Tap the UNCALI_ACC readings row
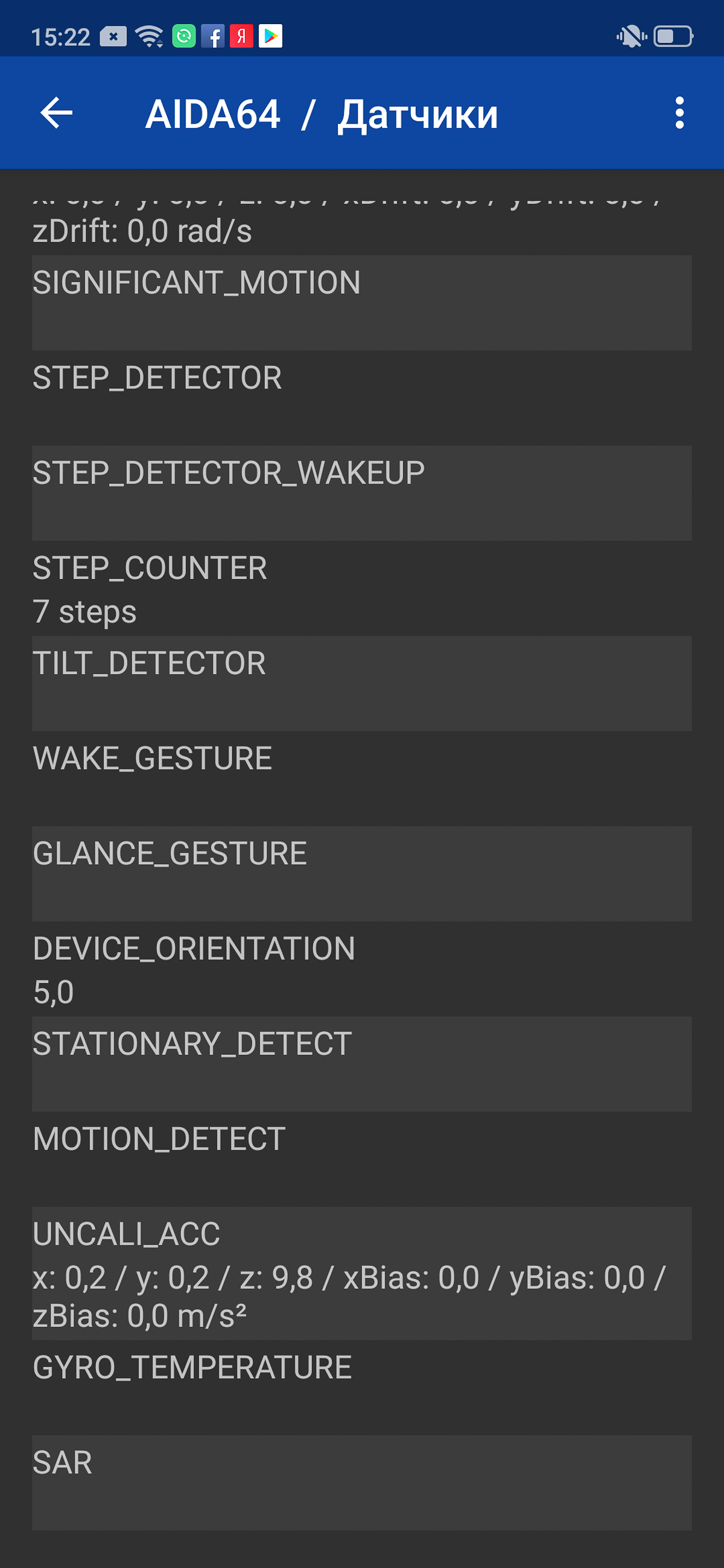The height and width of the screenshot is (1568, 724). point(361,1273)
